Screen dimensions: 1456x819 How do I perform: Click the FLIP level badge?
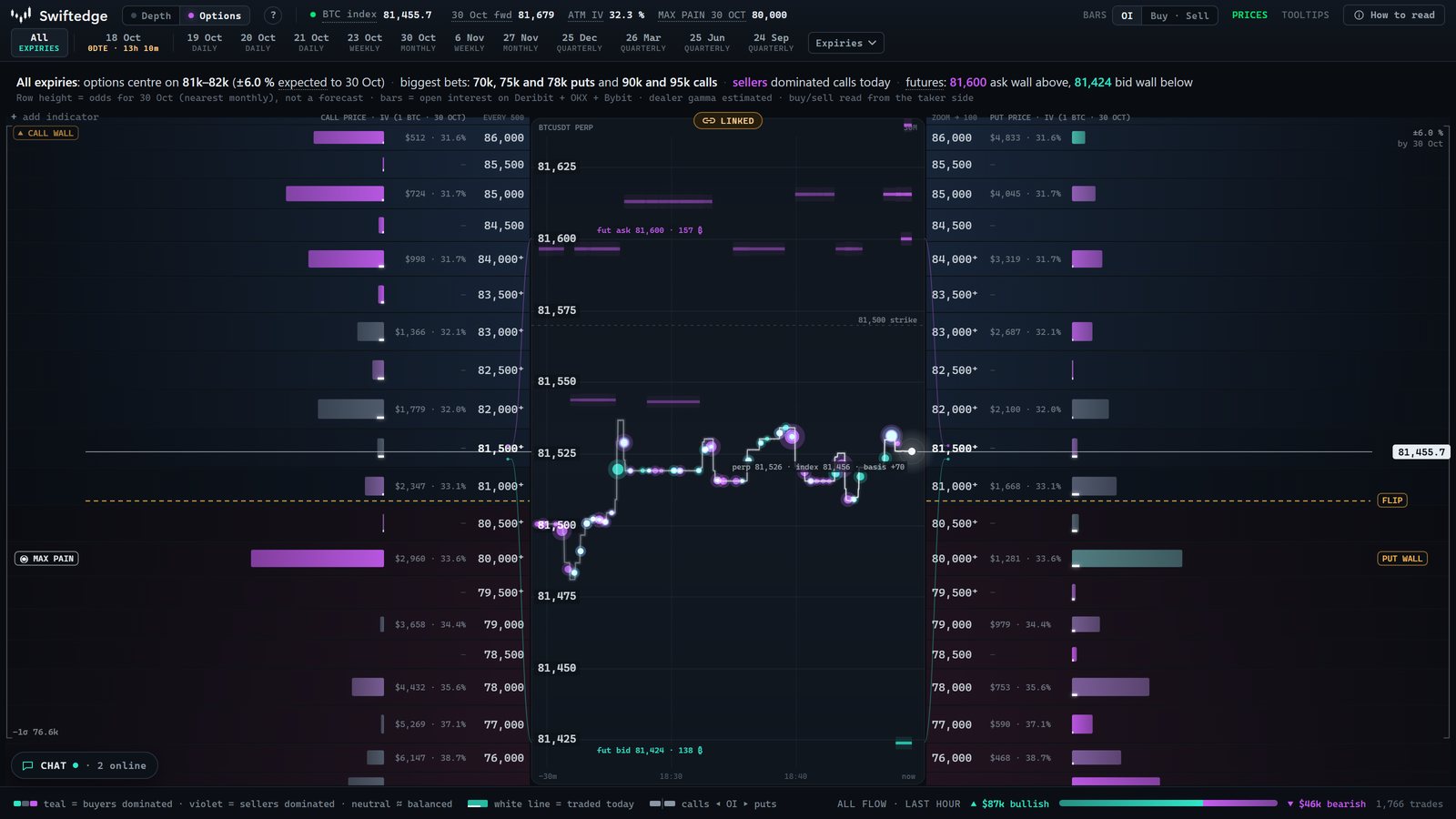(1392, 500)
